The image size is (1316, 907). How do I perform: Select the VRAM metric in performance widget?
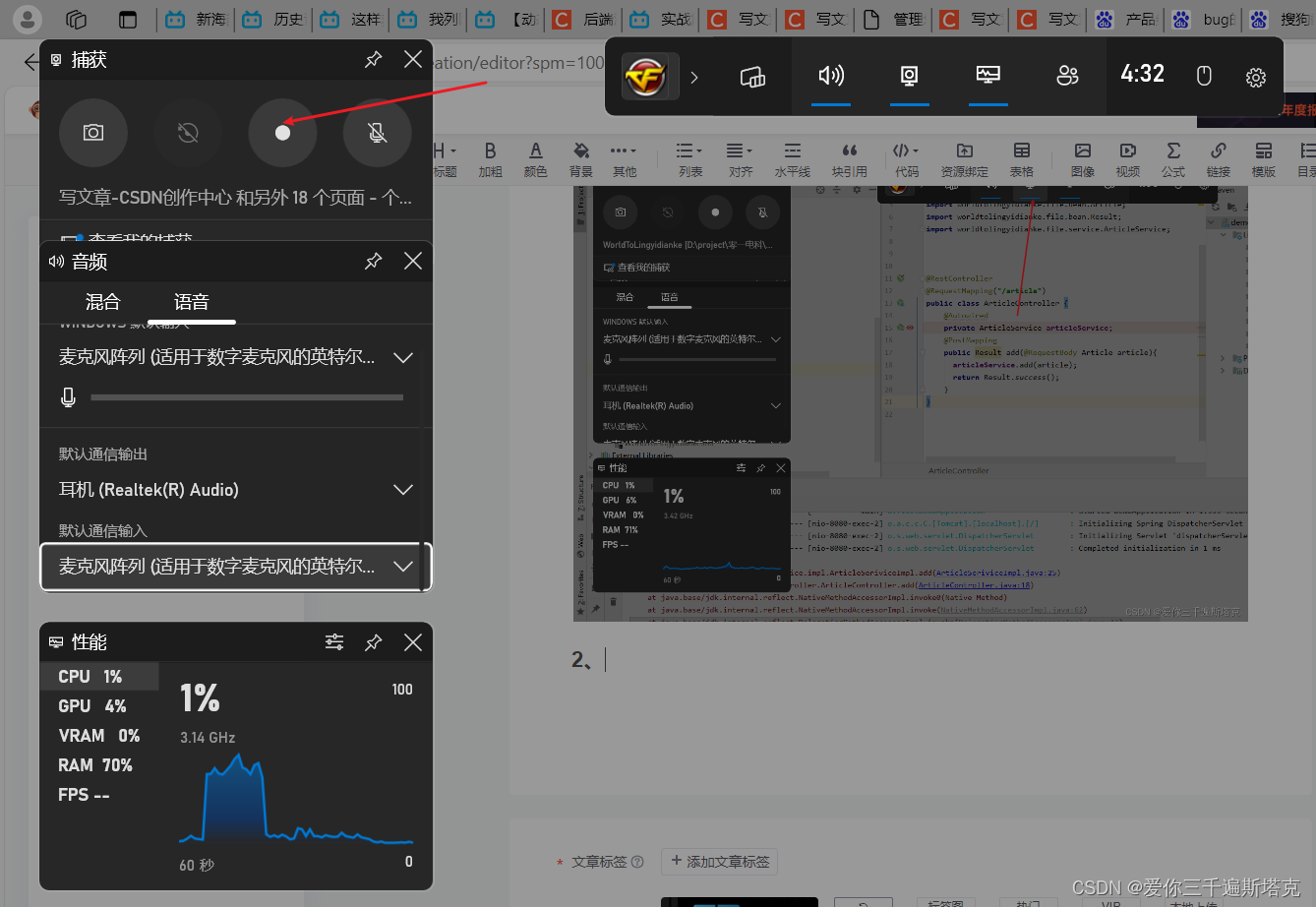click(99, 736)
